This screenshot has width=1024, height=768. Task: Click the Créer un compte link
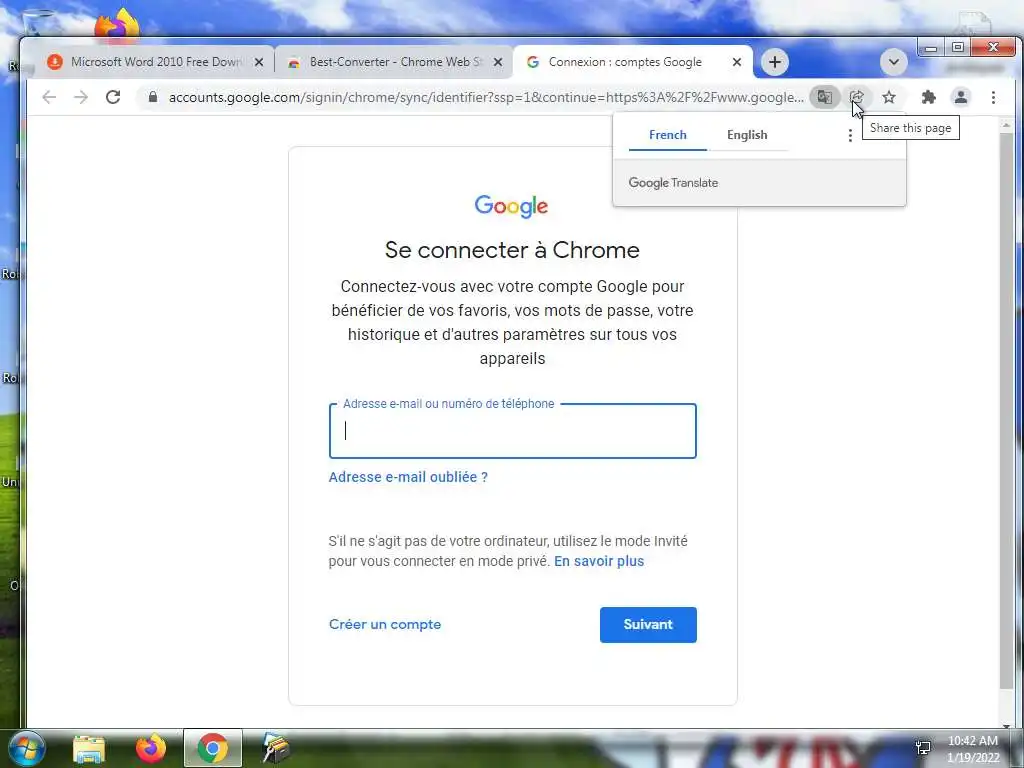pyautogui.click(x=385, y=624)
